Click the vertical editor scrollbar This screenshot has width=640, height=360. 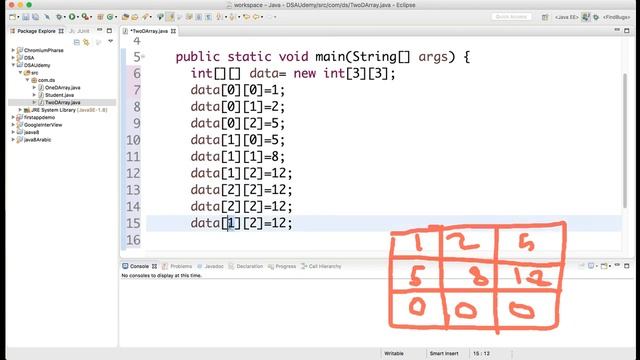point(624,141)
